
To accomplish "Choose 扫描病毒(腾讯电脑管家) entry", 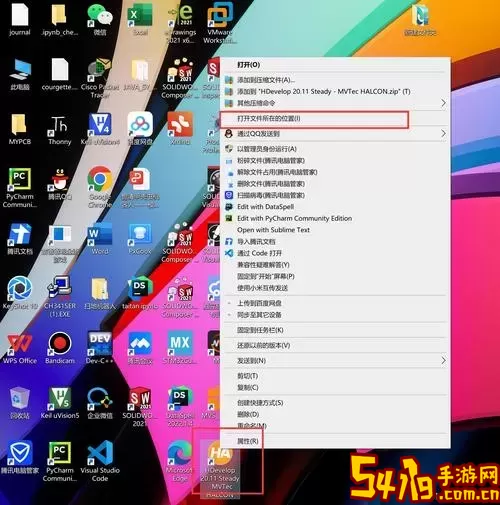I will click(271, 195).
